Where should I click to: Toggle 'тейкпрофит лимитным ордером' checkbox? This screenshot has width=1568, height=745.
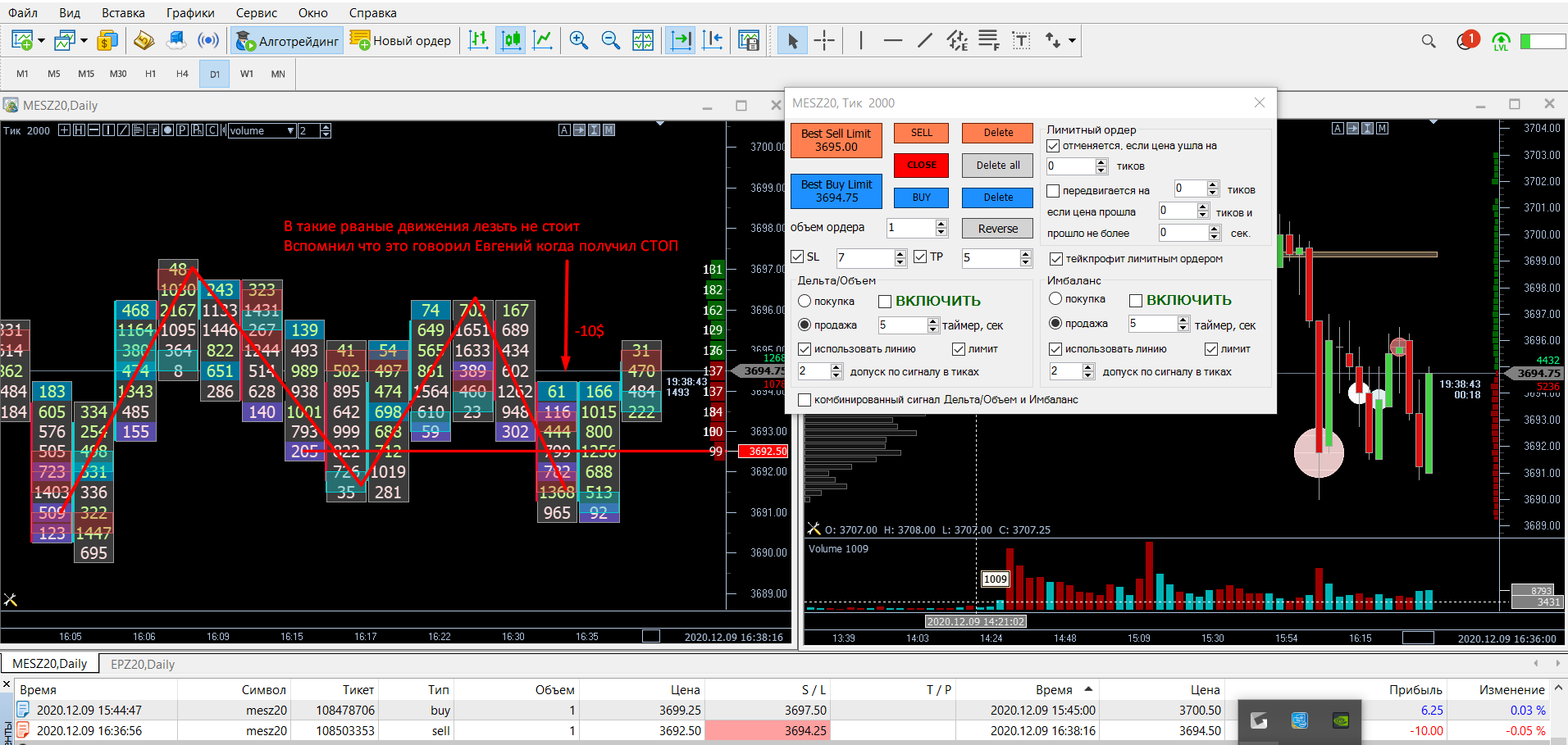pyautogui.click(x=1056, y=259)
